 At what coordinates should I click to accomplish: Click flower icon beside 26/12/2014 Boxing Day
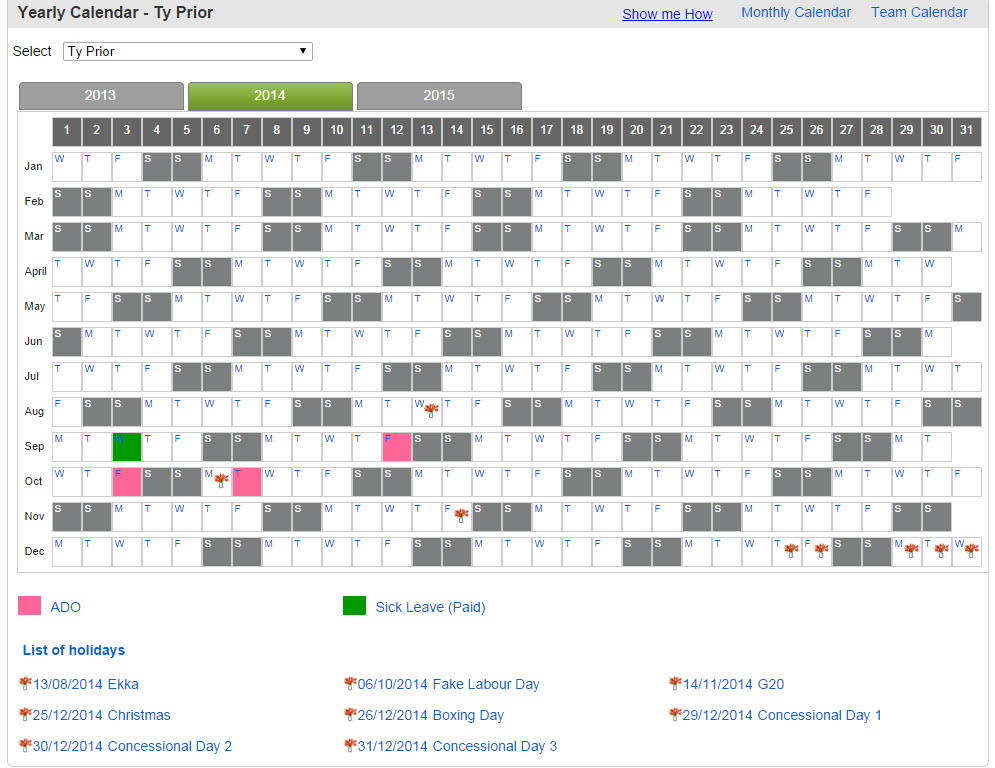[350, 715]
